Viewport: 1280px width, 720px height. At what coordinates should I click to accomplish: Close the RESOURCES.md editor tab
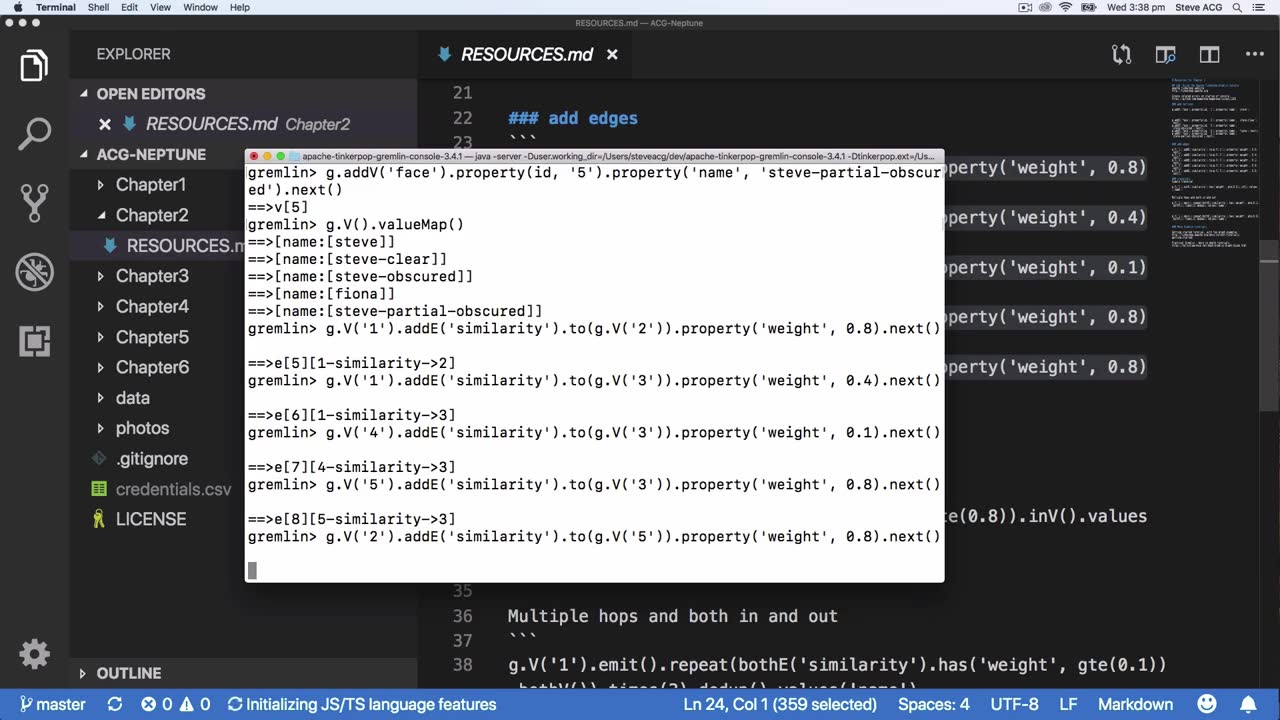point(612,55)
